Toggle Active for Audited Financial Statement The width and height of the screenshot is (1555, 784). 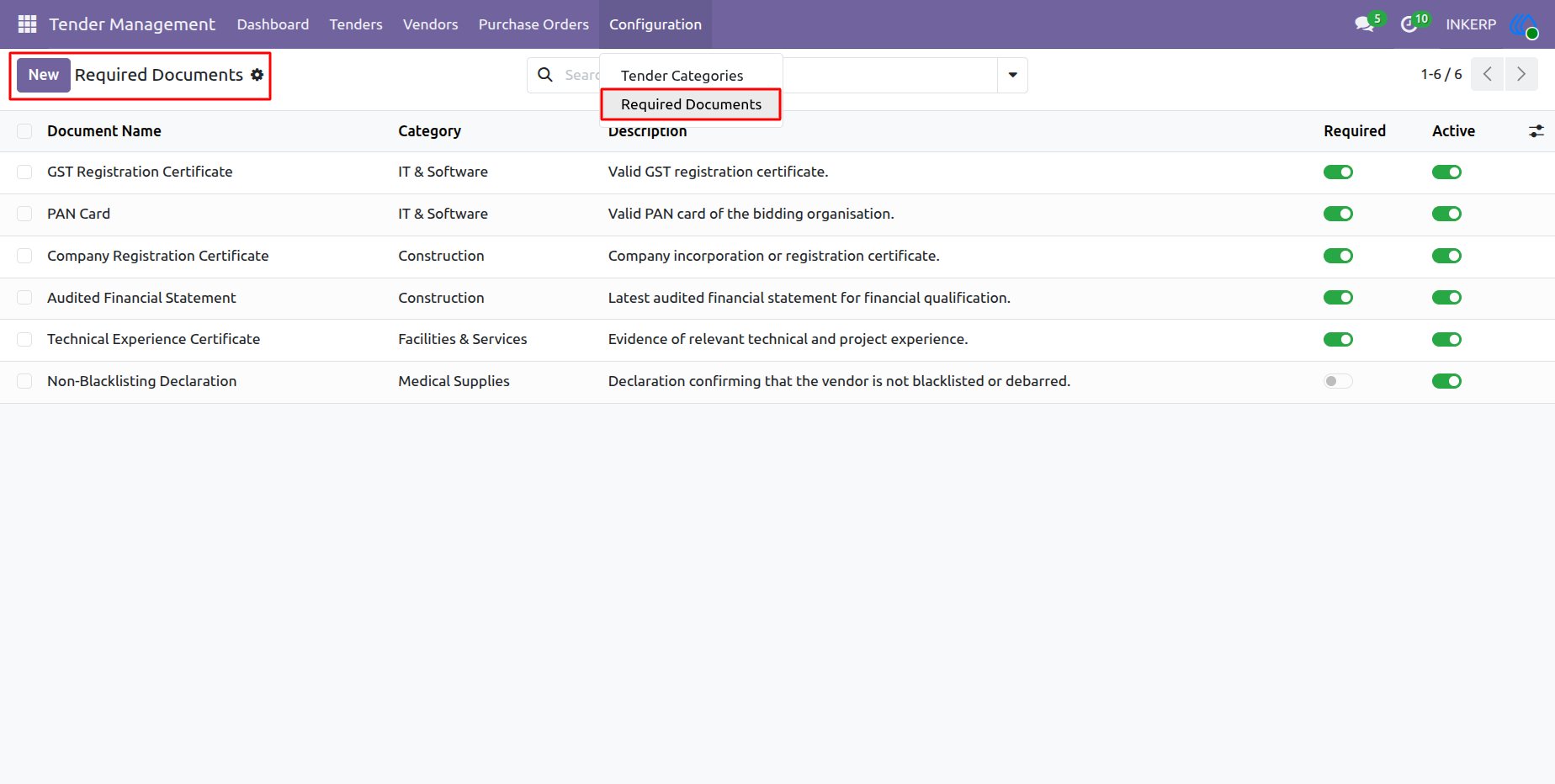point(1446,298)
